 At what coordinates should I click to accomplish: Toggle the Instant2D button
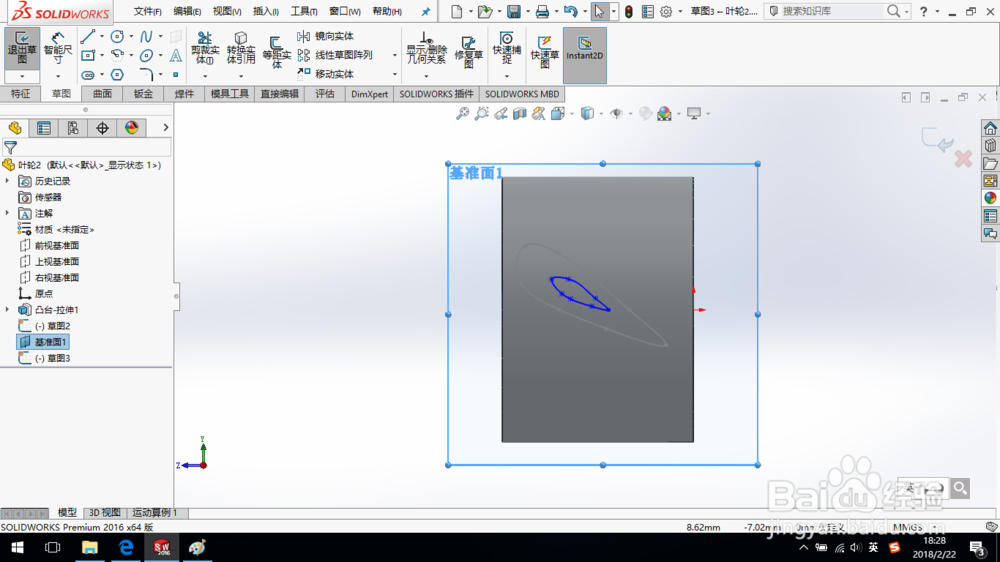[x=584, y=55]
